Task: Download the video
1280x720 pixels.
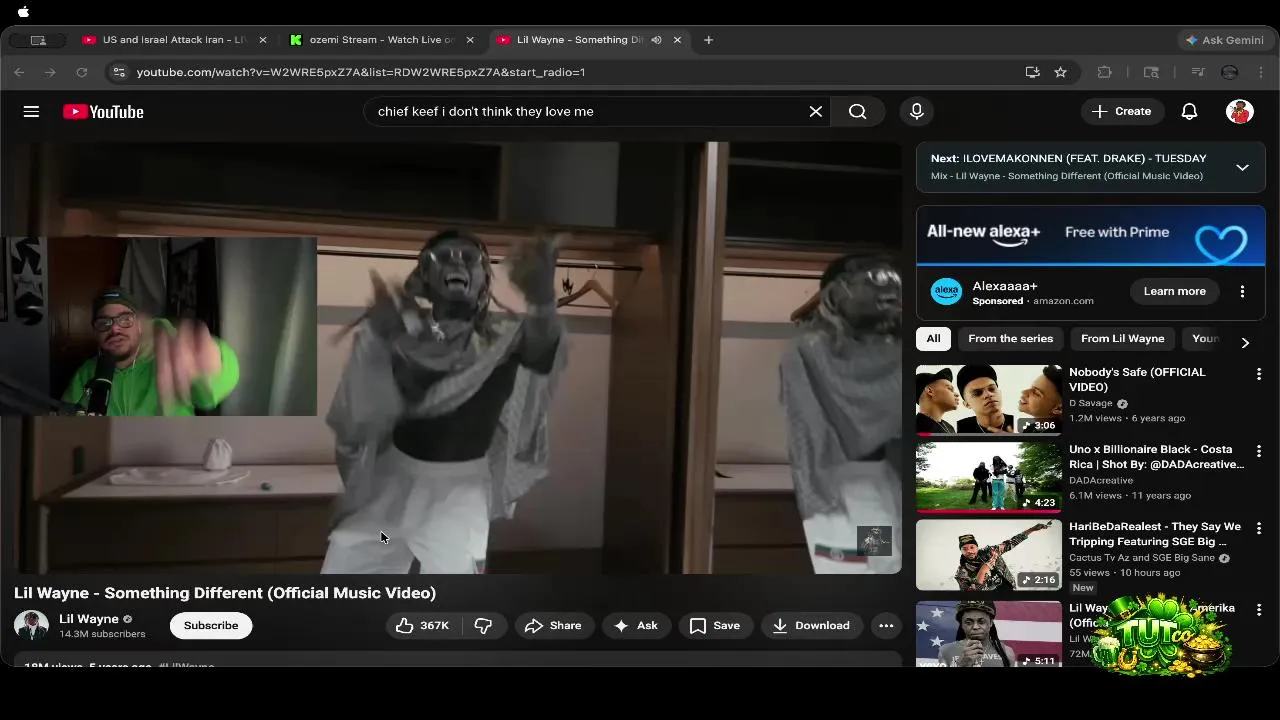Action: tap(811, 625)
